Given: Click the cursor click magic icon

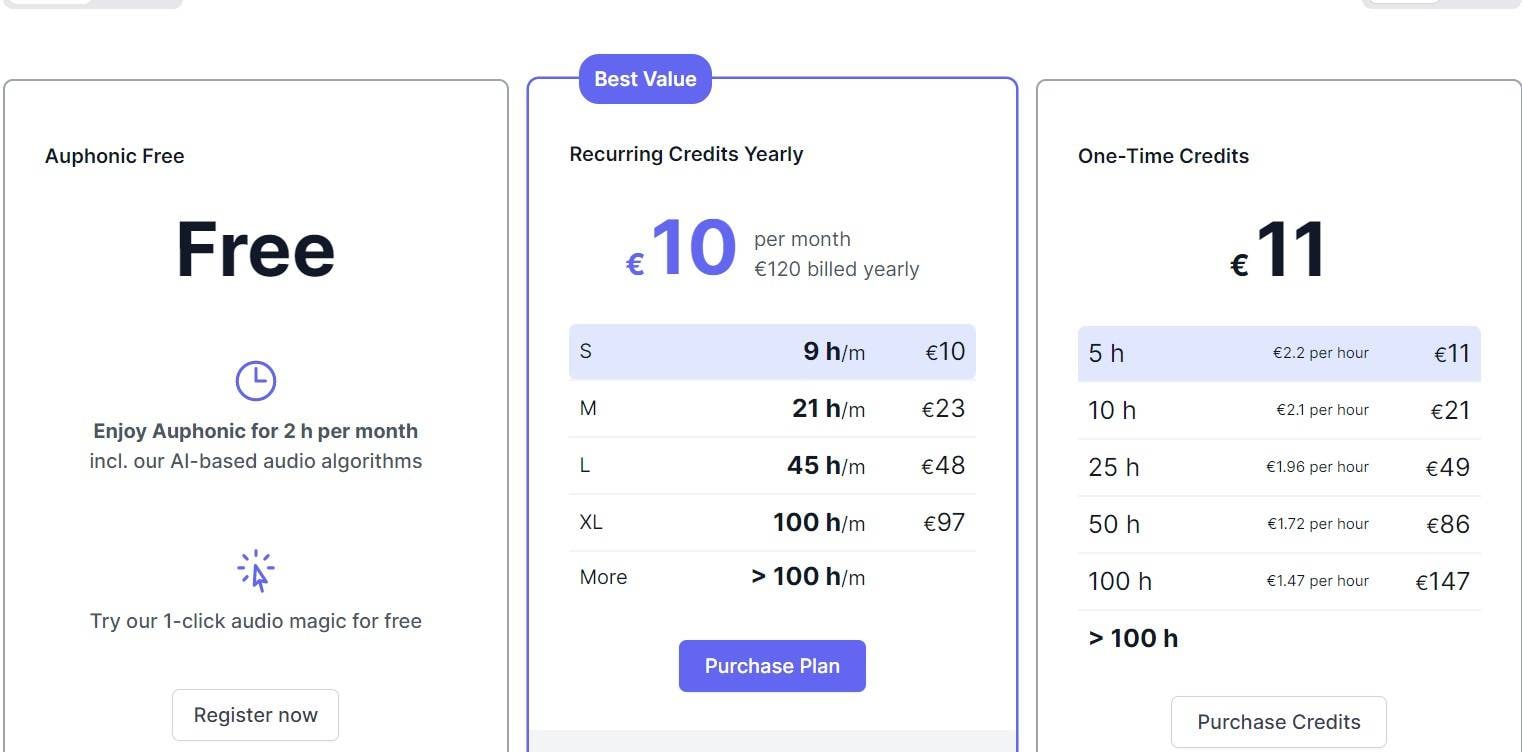Looking at the screenshot, I should coord(256,571).
